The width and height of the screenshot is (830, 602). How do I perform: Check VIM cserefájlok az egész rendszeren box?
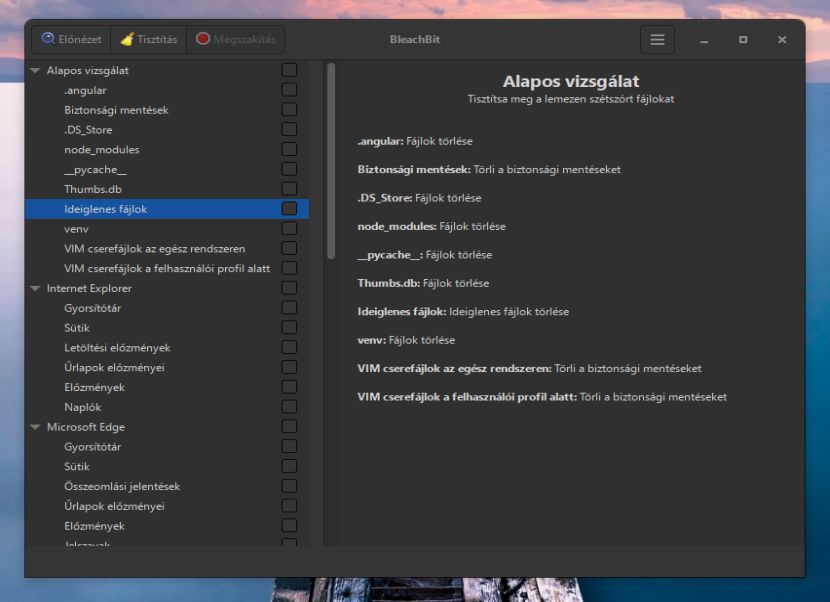point(289,248)
